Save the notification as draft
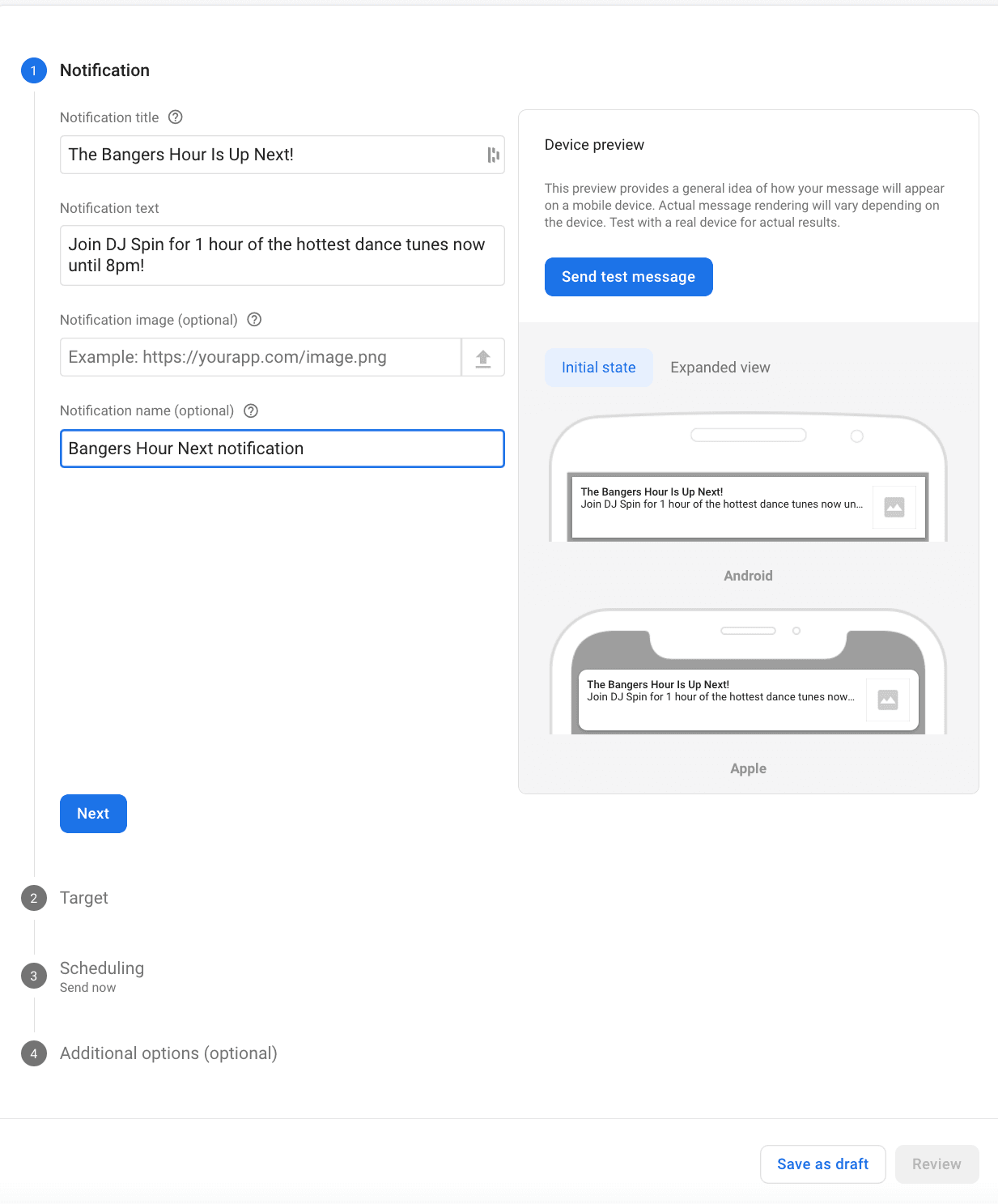Image resolution: width=998 pixels, height=1204 pixels. pyautogui.click(x=822, y=1164)
